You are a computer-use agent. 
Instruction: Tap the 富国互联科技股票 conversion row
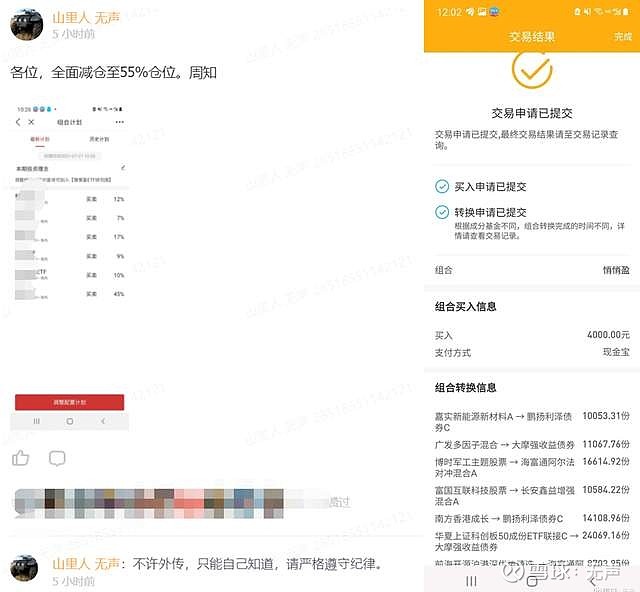[x=532, y=496]
